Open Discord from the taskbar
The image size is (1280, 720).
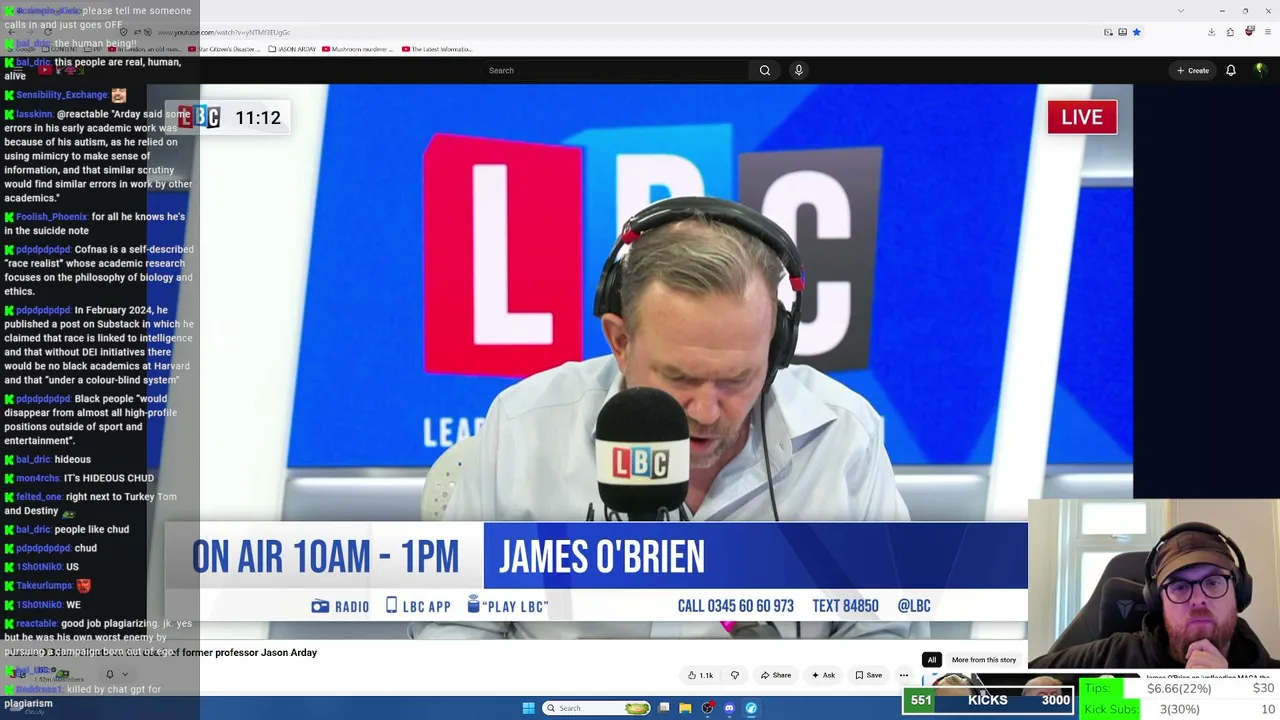pos(729,708)
